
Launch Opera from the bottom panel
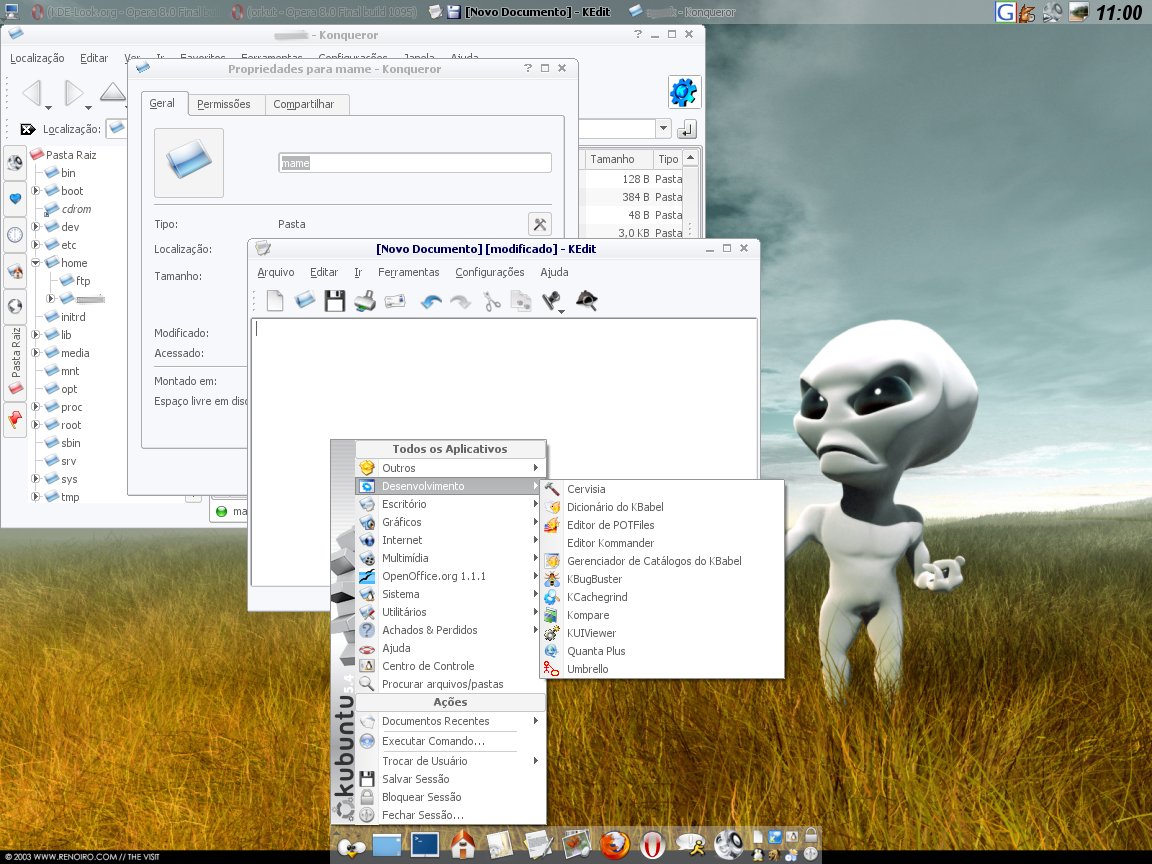click(652, 845)
